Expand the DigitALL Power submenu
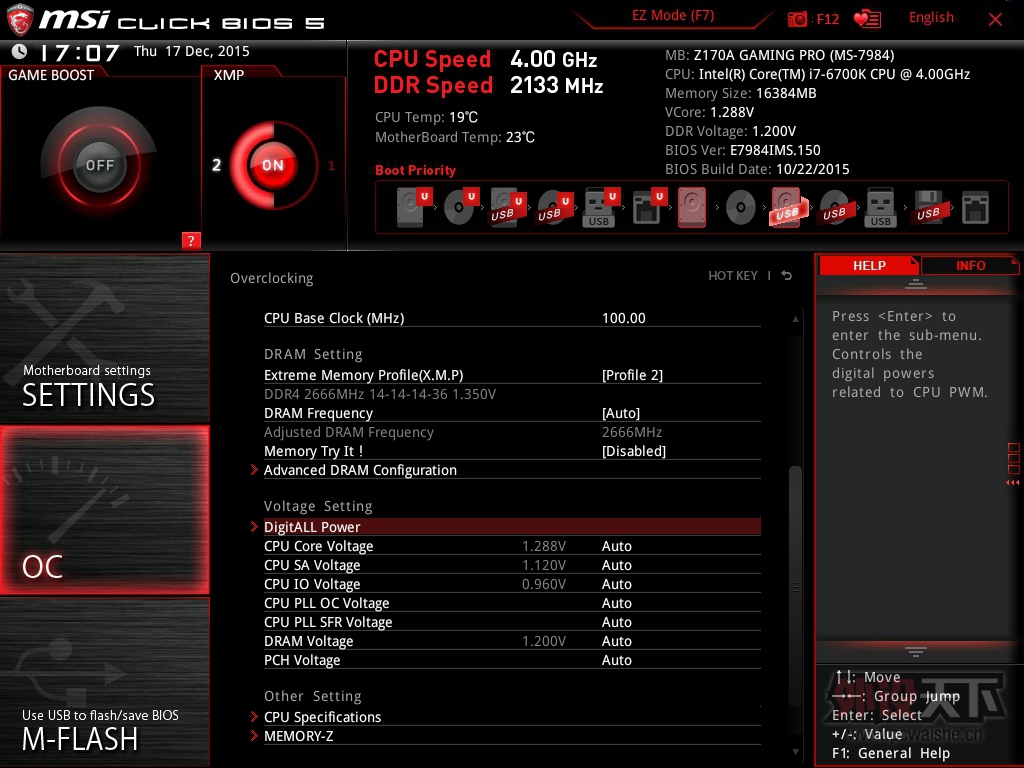Image resolution: width=1024 pixels, height=768 pixels. [x=512, y=526]
